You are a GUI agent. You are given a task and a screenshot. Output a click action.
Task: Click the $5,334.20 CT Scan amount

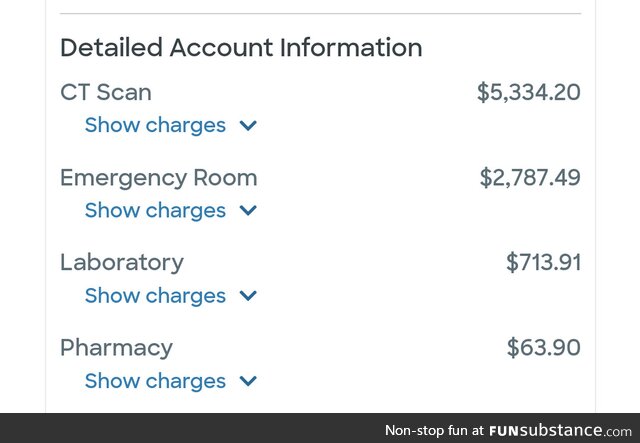coord(528,92)
